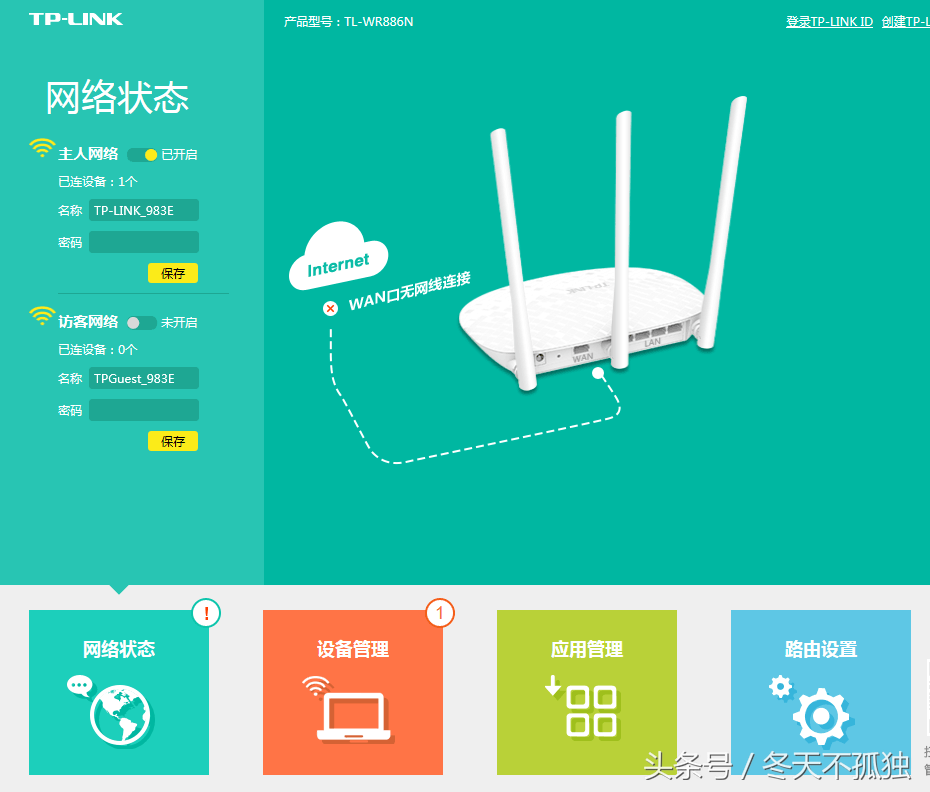This screenshot has width=930, height=792.
Task: Click the guest network Wi-Fi icon
Action: tap(42, 316)
